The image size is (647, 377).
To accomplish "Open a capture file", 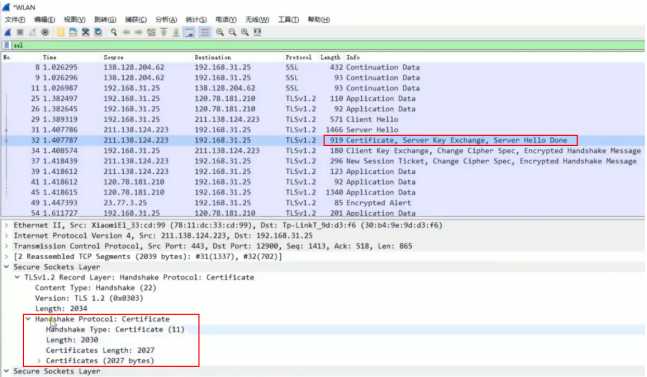I will click(x=60, y=32).
